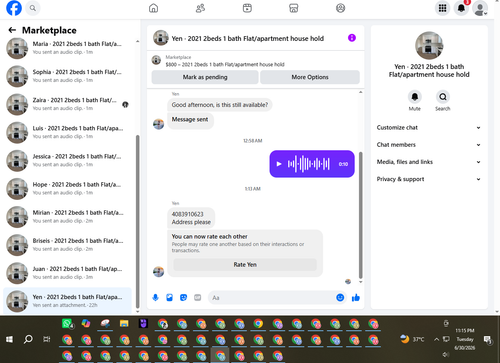Open File Explorer from taskbar
500x363 pixels.
pyautogui.click(x=124, y=324)
